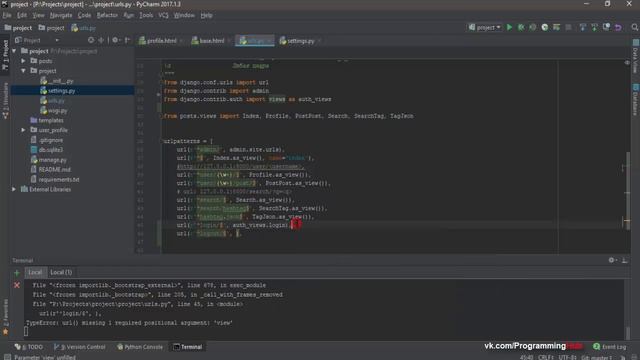Viewport: 640px width, 360px height.
Task: Select manage.py in the project tree
Action: pyautogui.click(x=49, y=160)
